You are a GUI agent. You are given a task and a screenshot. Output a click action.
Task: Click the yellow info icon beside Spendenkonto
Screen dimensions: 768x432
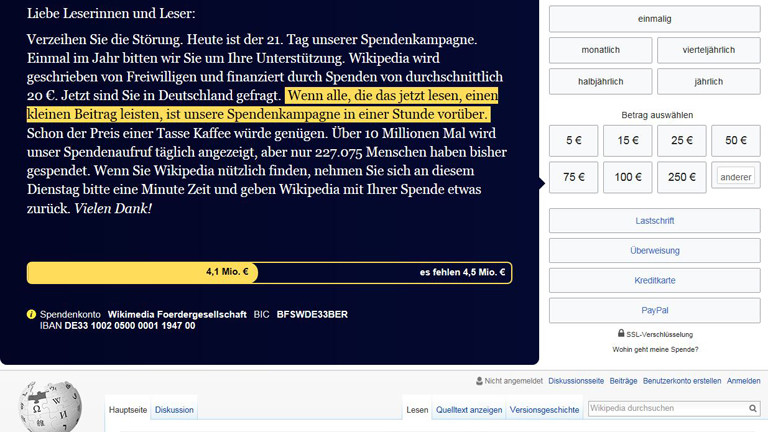[x=31, y=314]
